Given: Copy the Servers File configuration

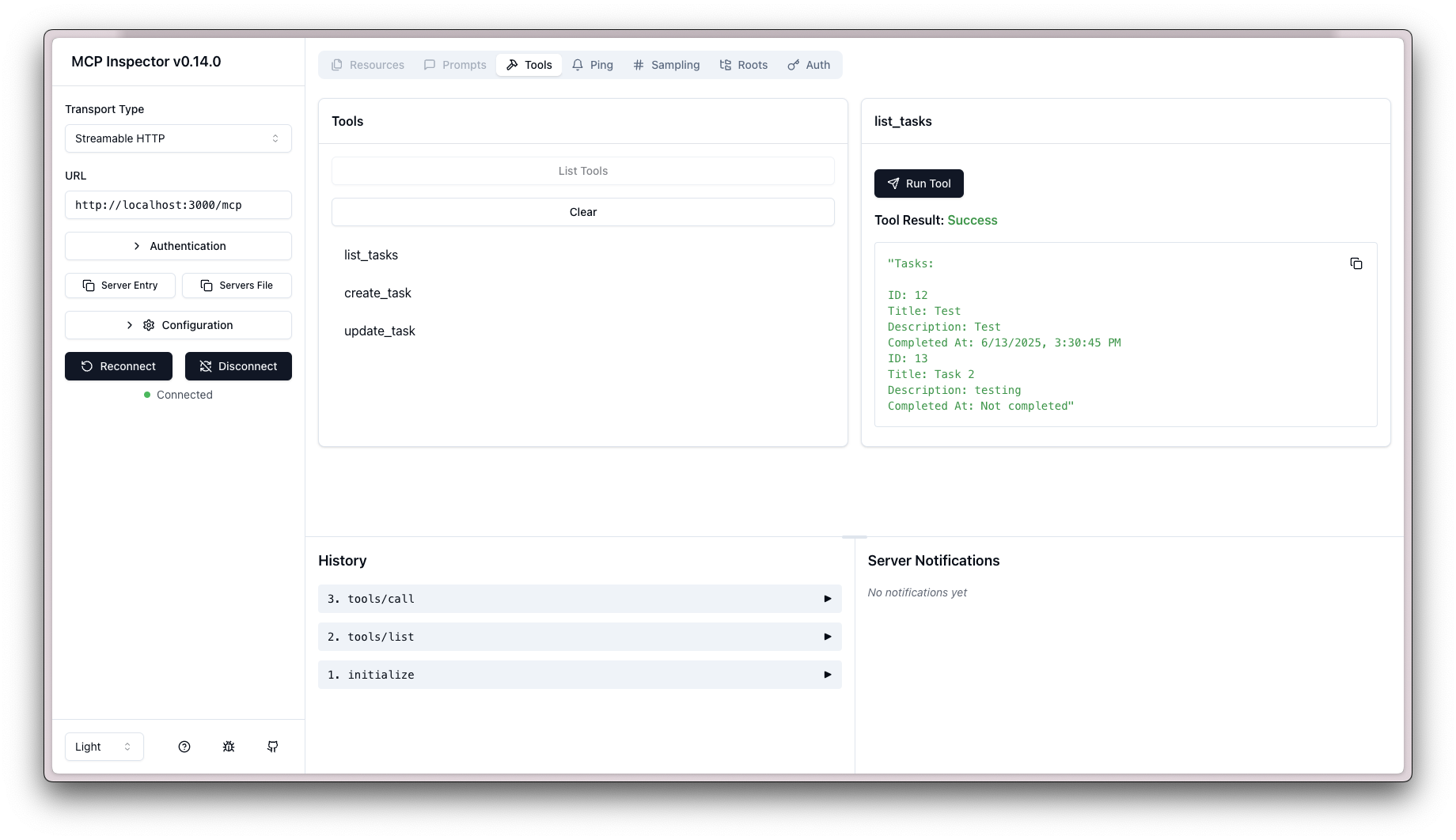Looking at the screenshot, I should (237, 286).
